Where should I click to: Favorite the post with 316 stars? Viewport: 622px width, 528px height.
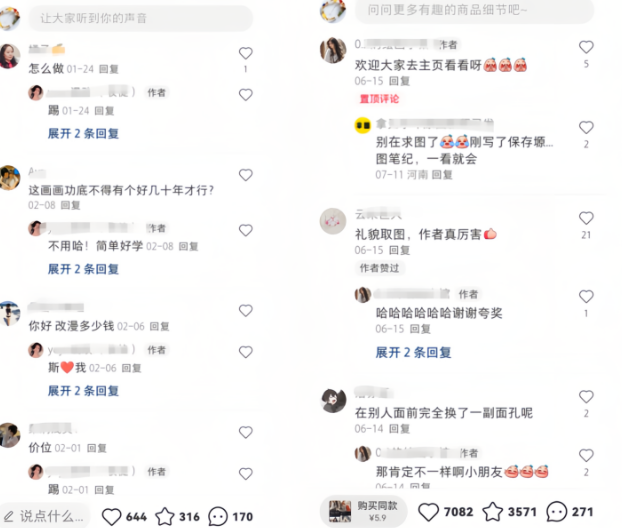click(165, 516)
